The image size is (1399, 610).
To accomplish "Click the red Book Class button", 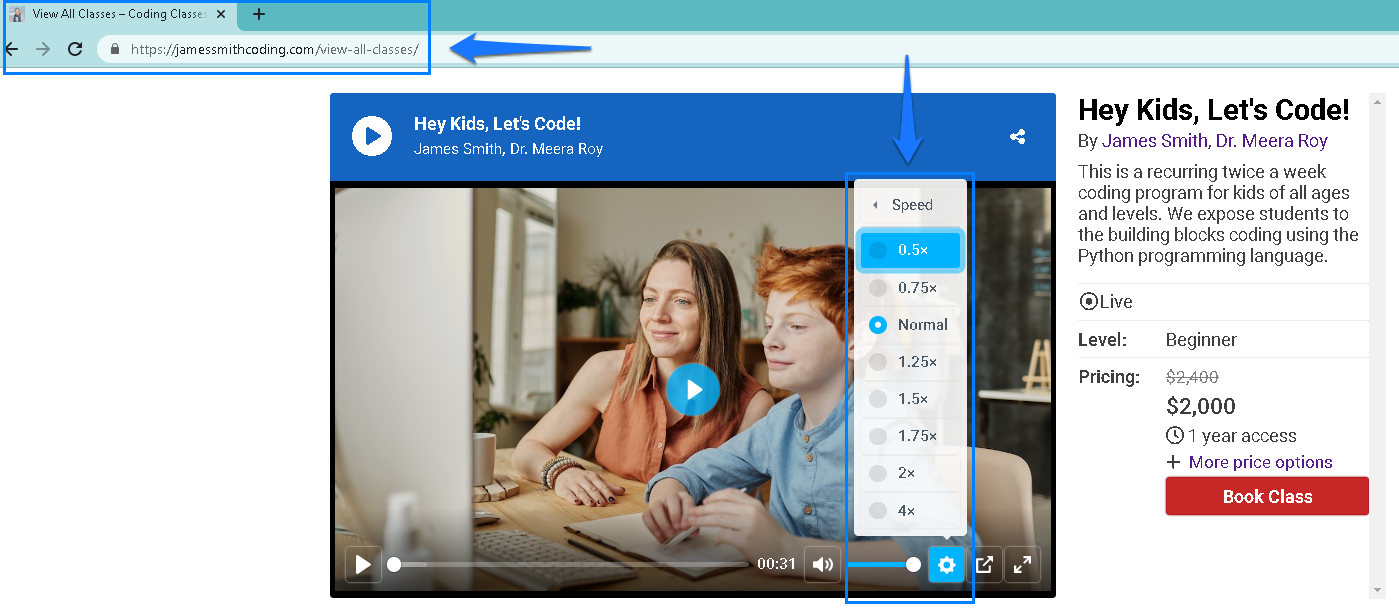I will tap(1267, 496).
